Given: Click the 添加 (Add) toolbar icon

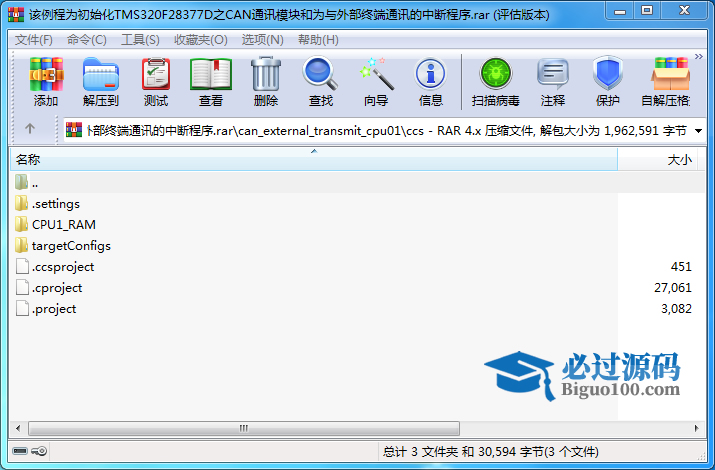Looking at the screenshot, I should 46,82.
